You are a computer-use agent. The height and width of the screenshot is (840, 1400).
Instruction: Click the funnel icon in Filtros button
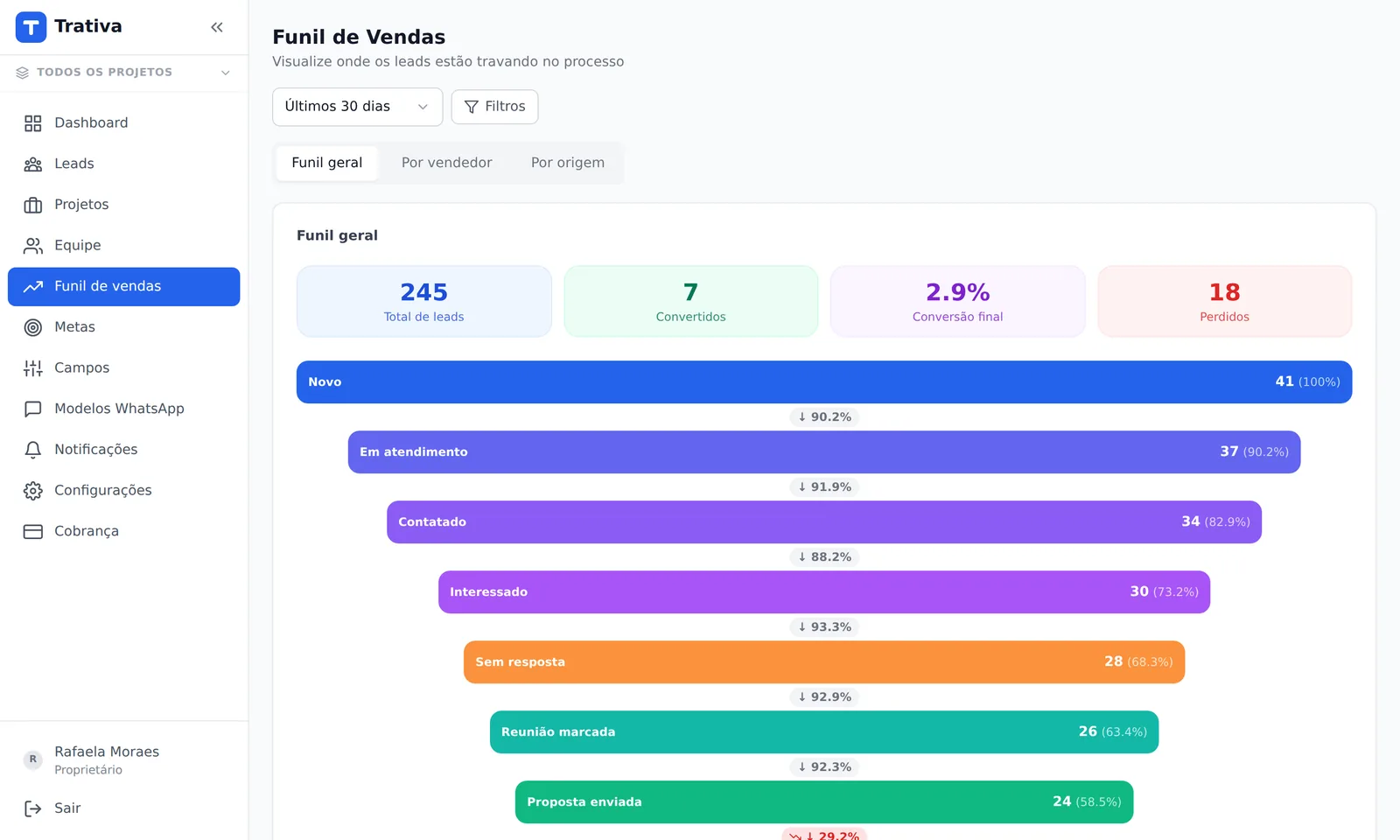(471, 107)
